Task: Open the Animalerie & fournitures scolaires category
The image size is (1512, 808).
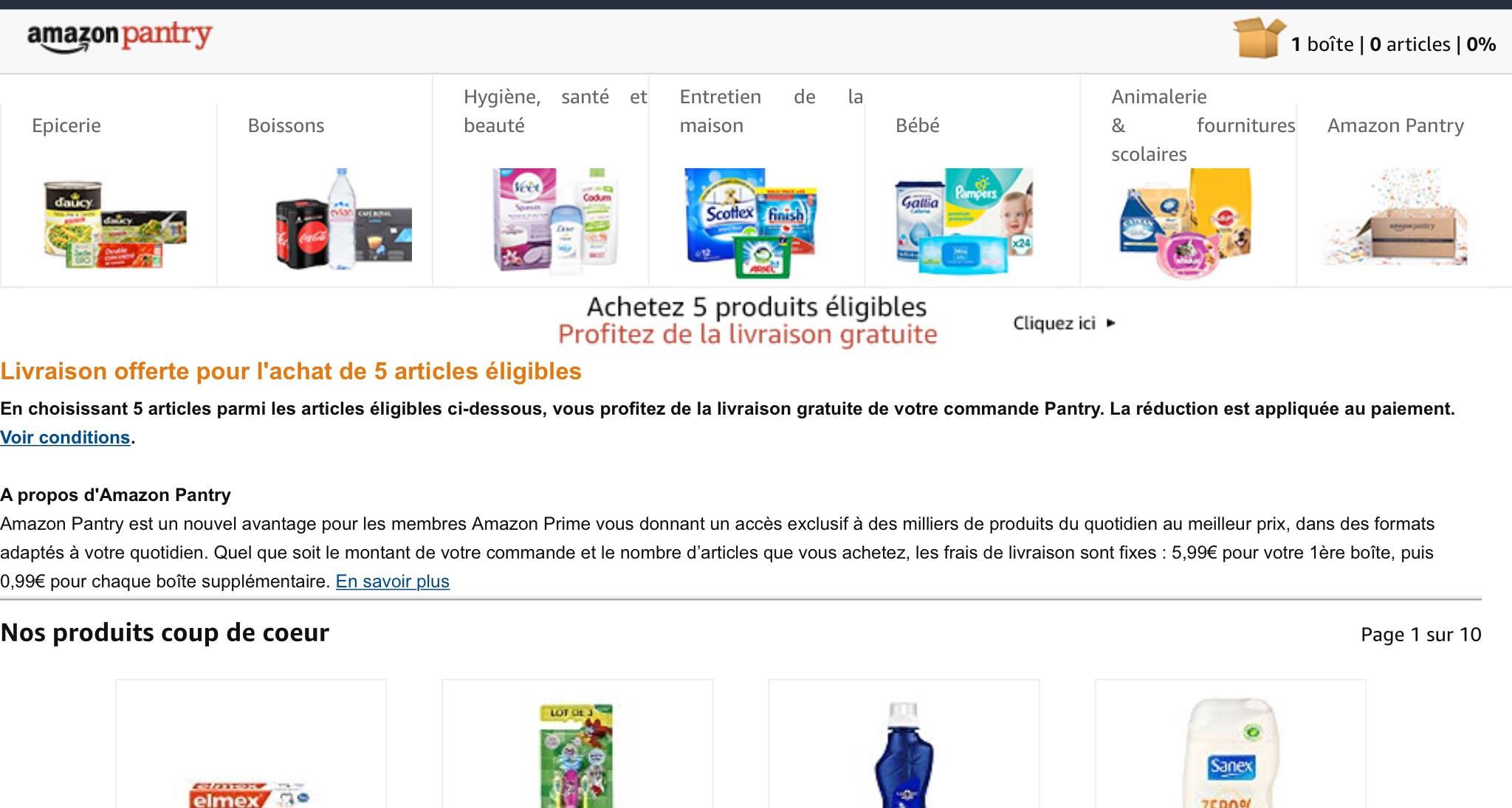Action: 1203,125
